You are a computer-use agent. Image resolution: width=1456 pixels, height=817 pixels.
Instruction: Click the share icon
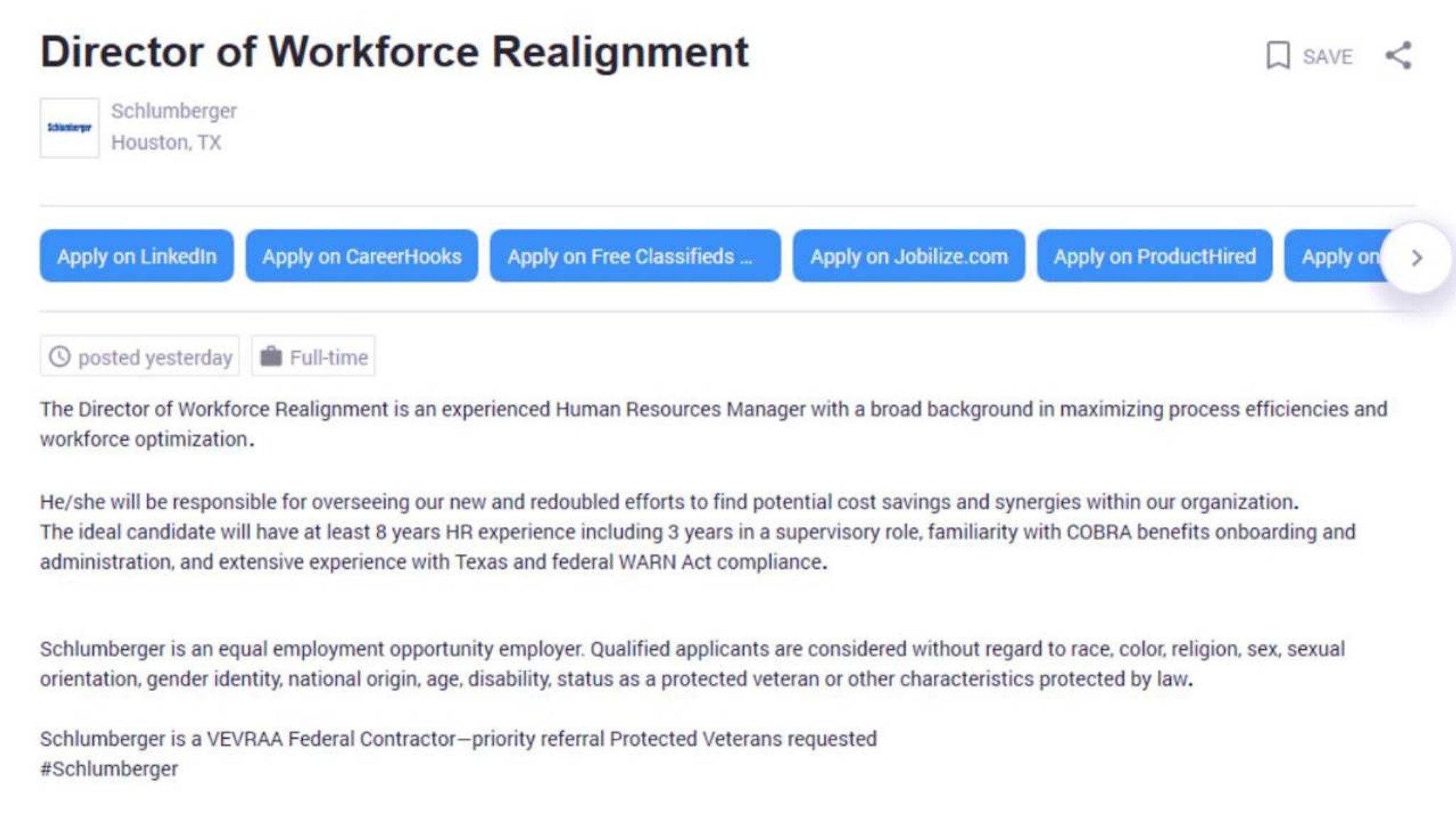[x=1399, y=55]
